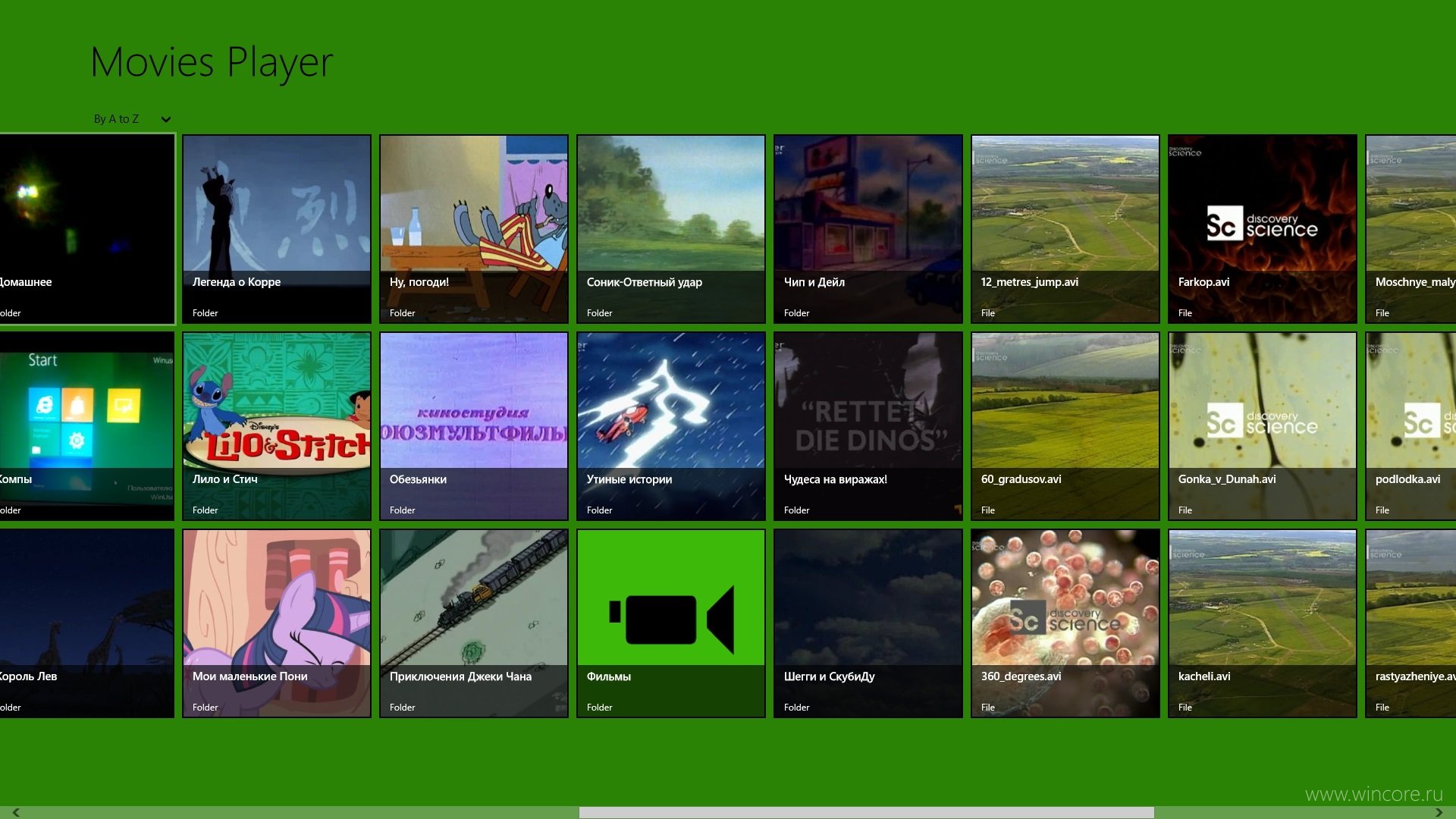Open the Утиные истории folder
The image size is (1456, 819).
pyautogui.click(x=671, y=426)
